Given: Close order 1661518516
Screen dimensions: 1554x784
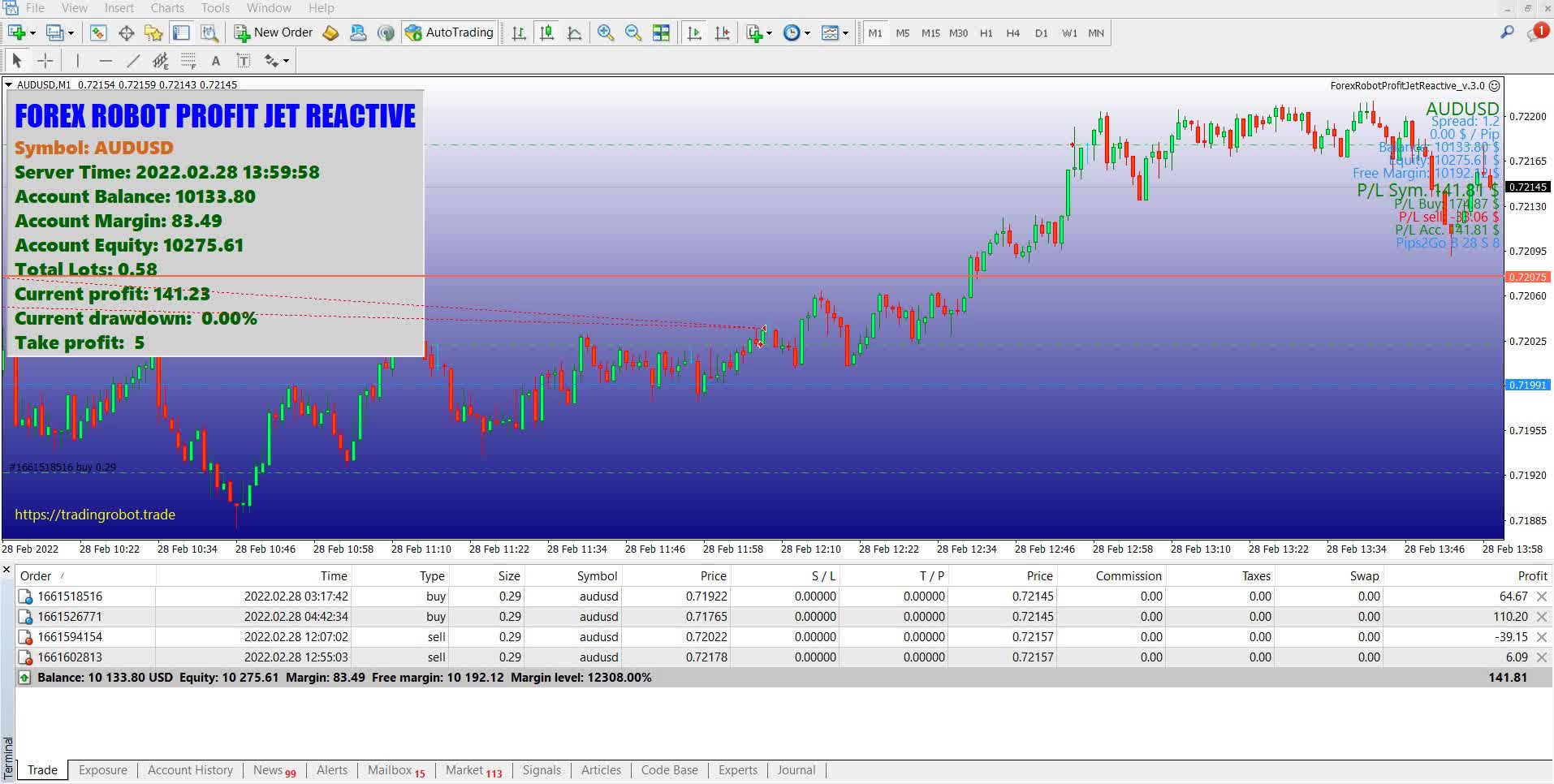Looking at the screenshot, I should [x=1541, y=597].
